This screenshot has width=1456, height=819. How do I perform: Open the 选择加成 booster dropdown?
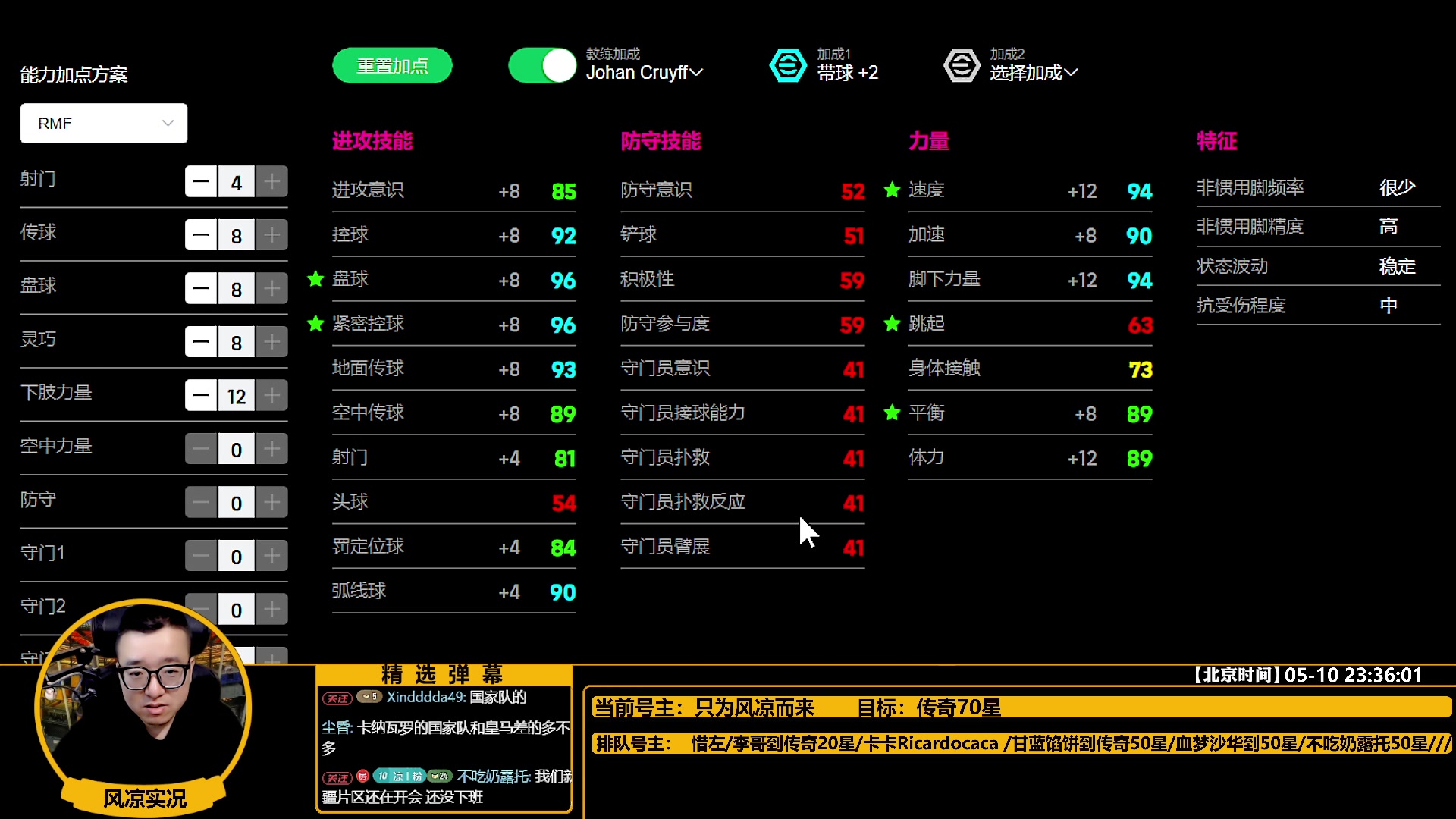(1033, 73)
